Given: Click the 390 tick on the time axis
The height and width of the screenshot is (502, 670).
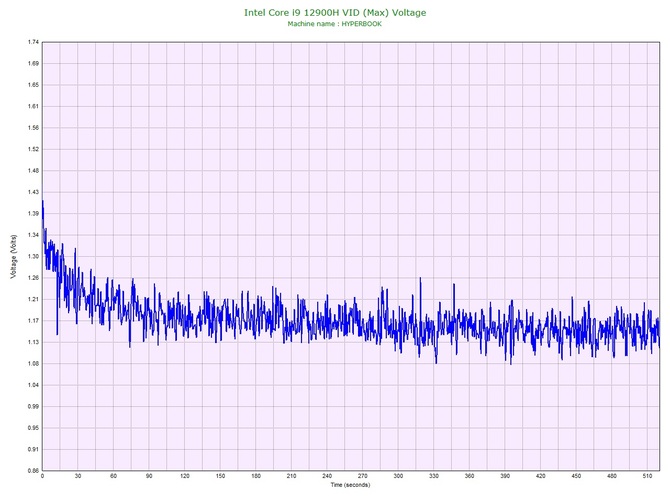Looking at the screenshot, I should 505,476.
